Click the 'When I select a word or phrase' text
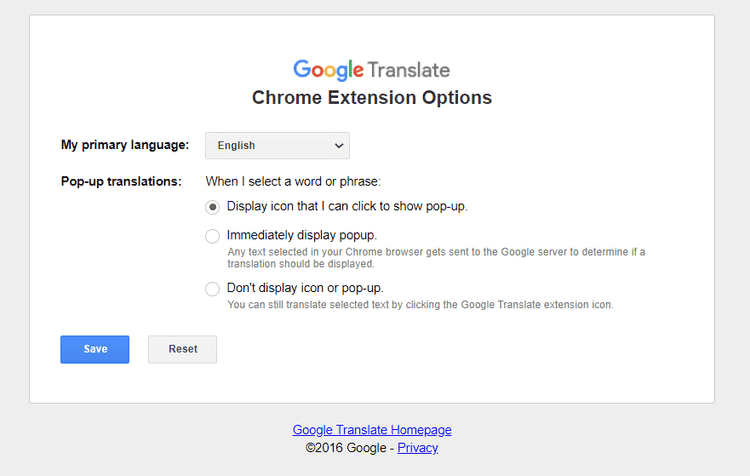750x476 pixels. (x=293, y=181)
